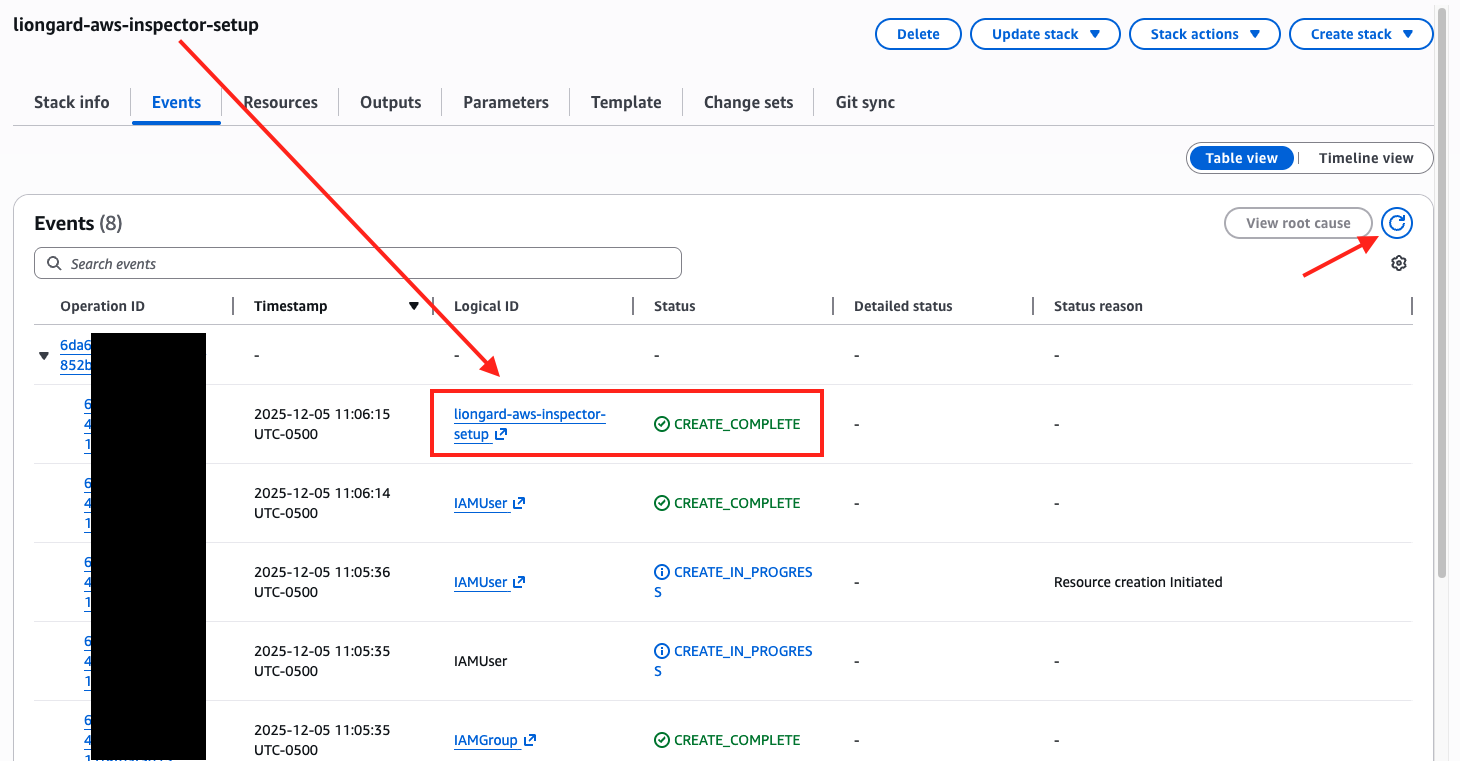Click the 6da6 operation ID link
This screenshot has height=761, width=1460.
coord(75,355)
